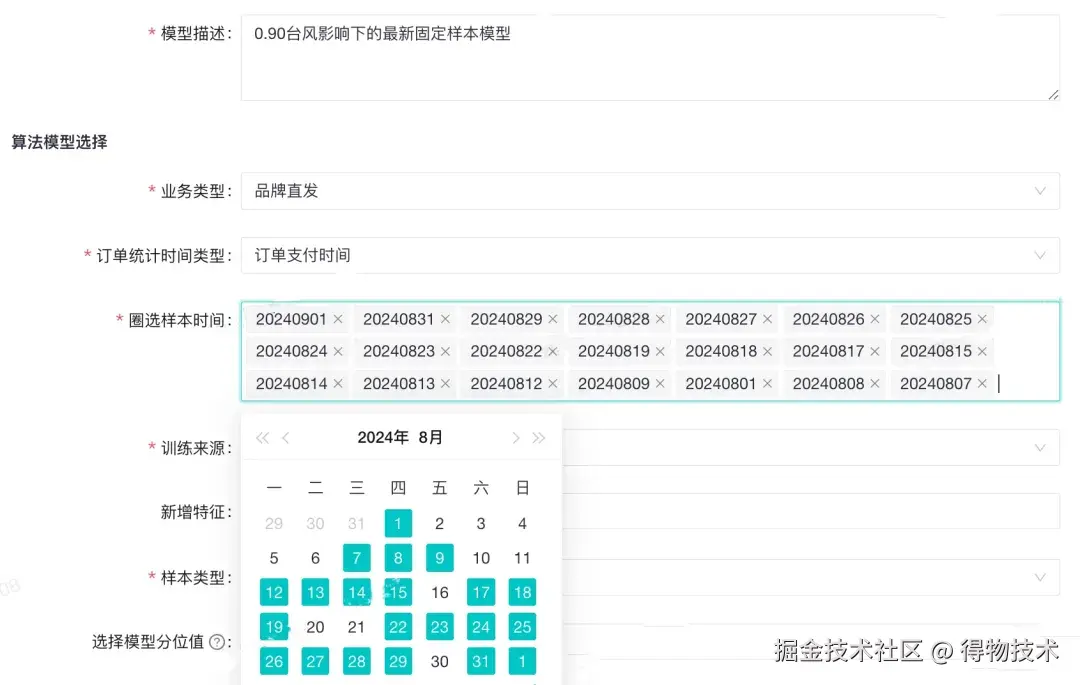Deselect August 19 in the calendar
Screen dimensions: 1080x685
[274, 626]
